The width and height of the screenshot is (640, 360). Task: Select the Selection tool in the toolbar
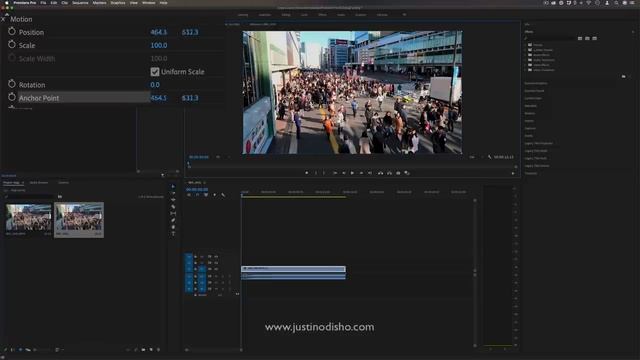tap(173, 186)
